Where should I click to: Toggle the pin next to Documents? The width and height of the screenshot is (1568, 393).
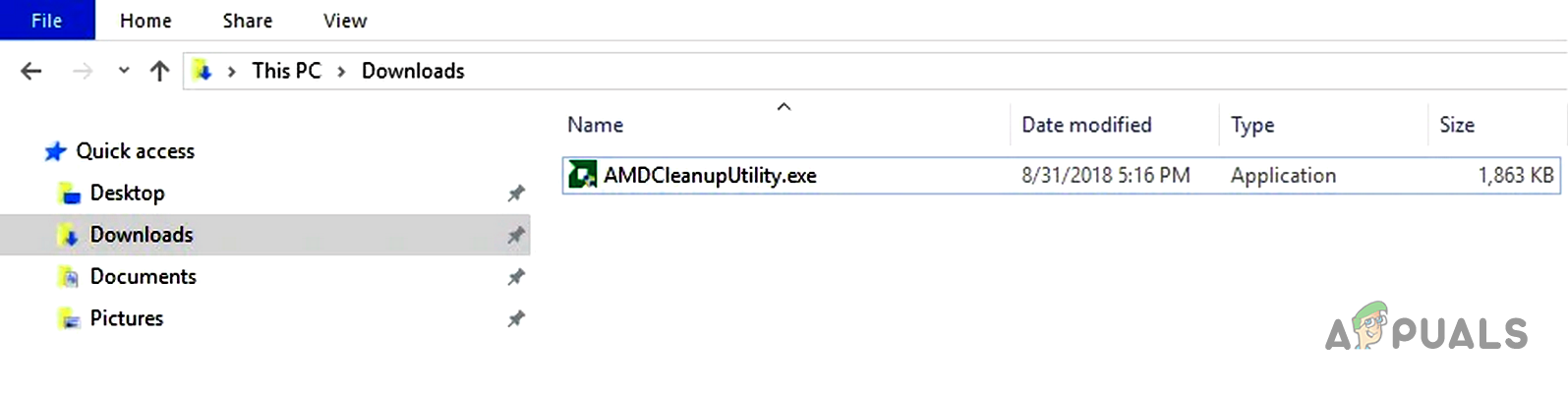(x=516, y=277)
